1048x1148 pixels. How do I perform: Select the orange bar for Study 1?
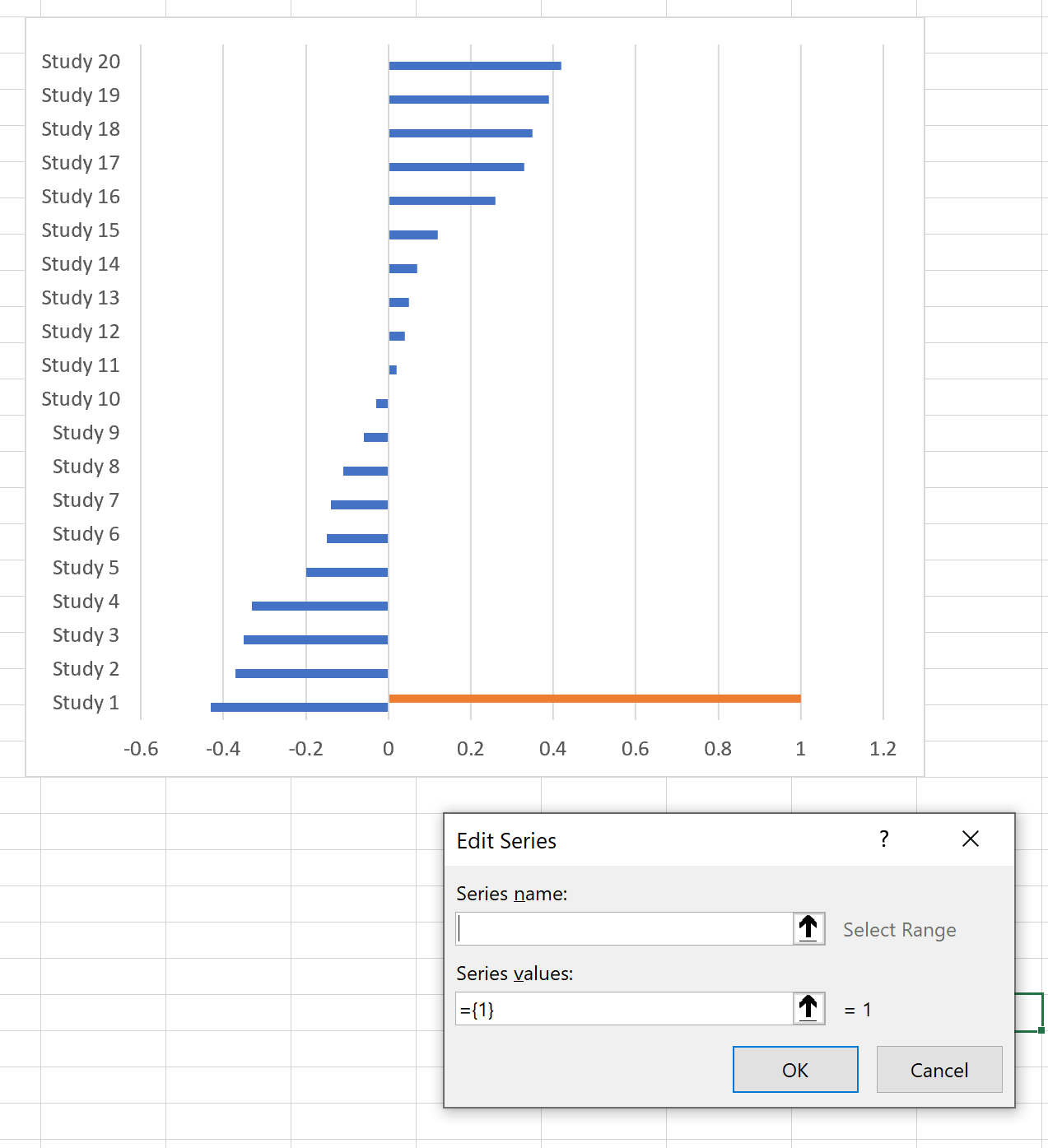coord(593,698)
